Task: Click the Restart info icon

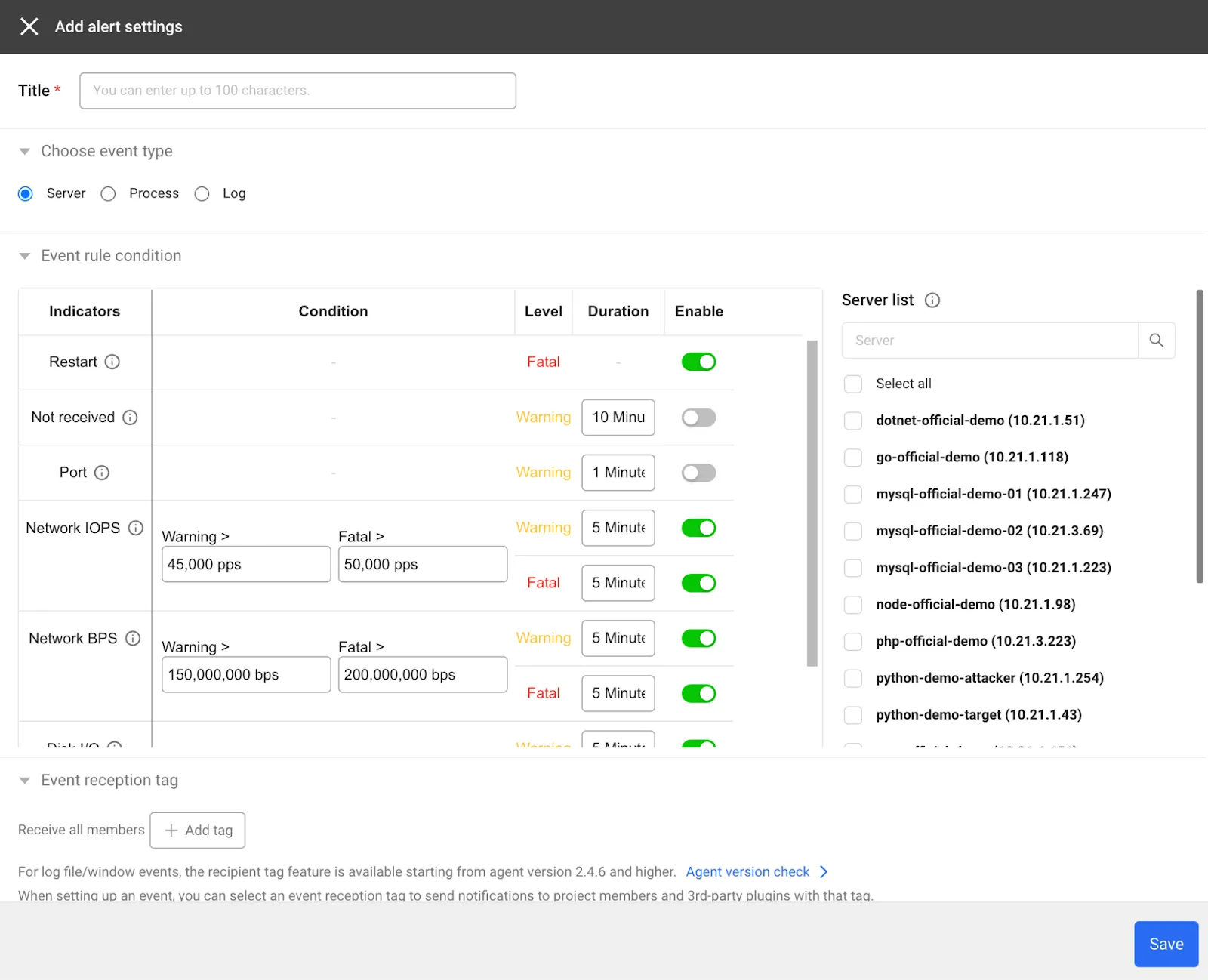Action: (x=112, y=362)
